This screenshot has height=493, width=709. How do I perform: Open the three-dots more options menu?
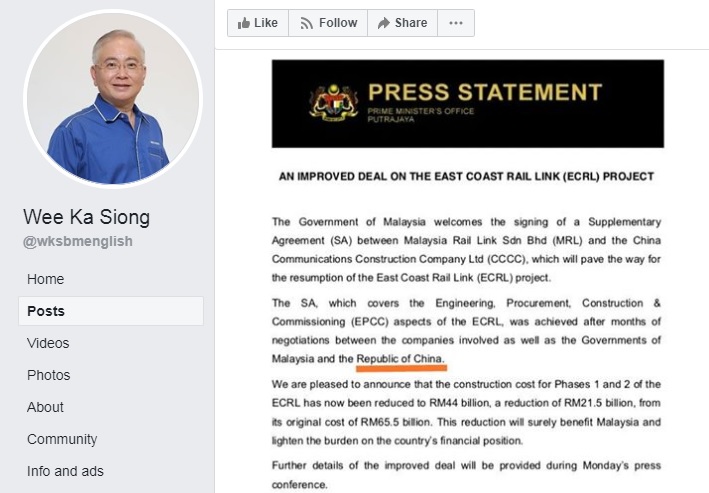pos(456,23)
